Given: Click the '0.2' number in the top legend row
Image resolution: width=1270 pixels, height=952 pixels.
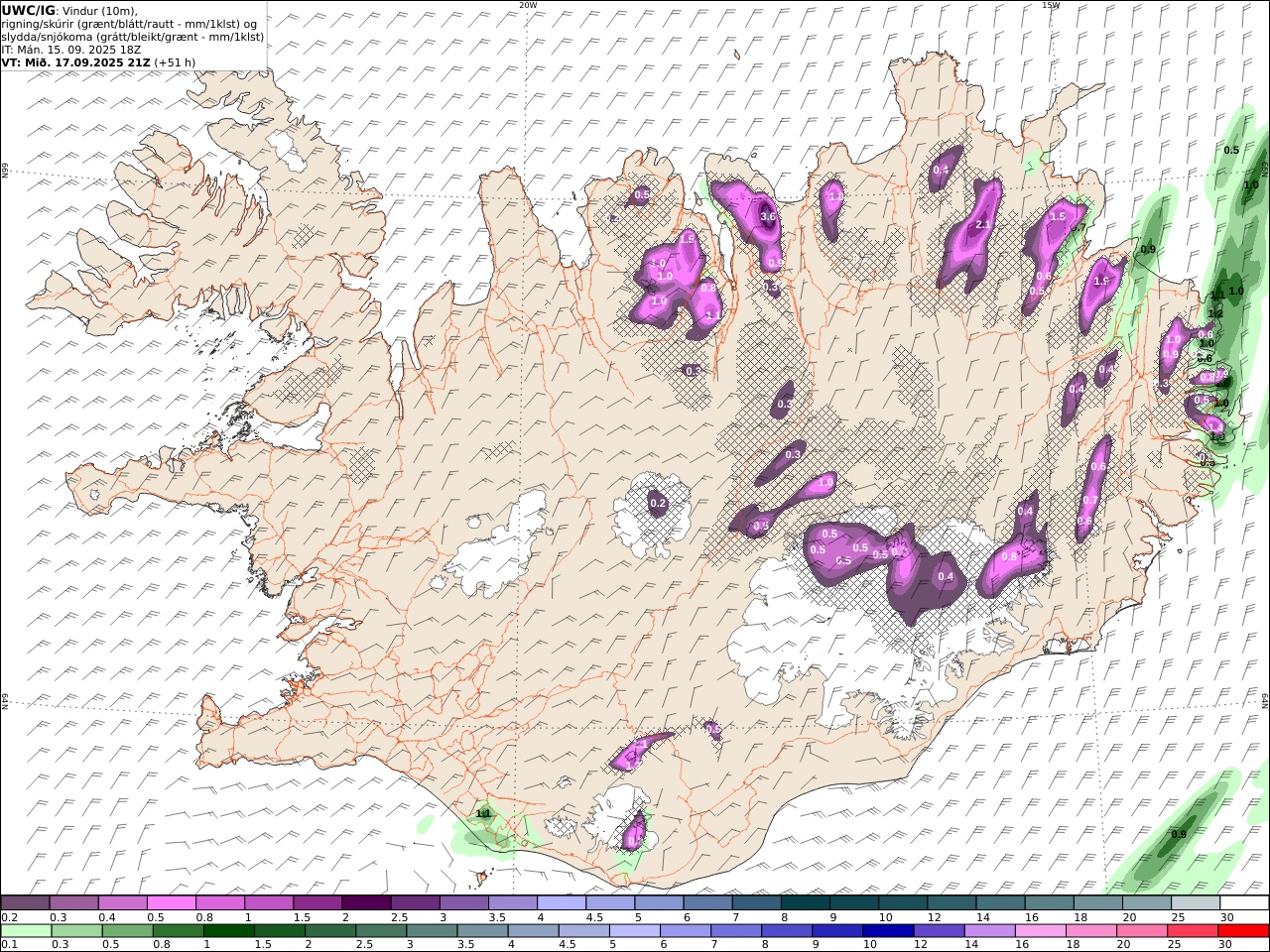Looking at the screenshot, I should pyautogui.click(x=9, y=917).
